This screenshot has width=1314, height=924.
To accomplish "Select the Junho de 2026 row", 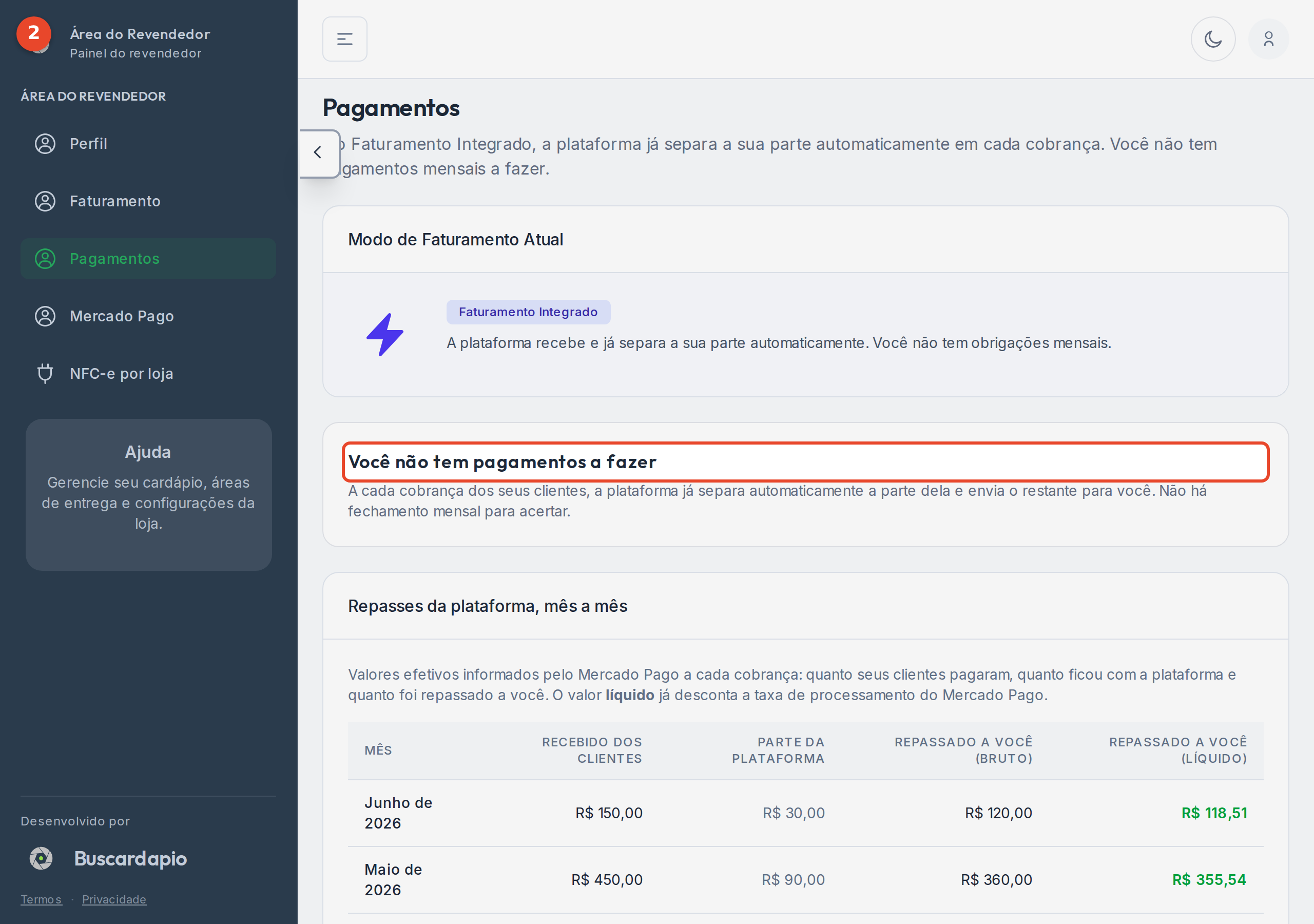I will 805,813.
